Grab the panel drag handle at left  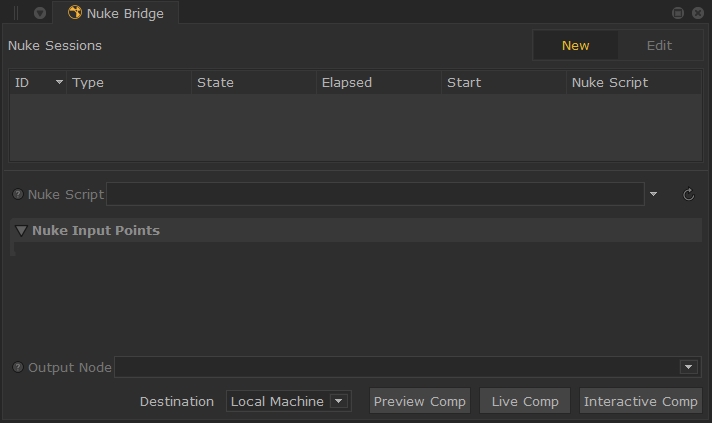point(16,13)
